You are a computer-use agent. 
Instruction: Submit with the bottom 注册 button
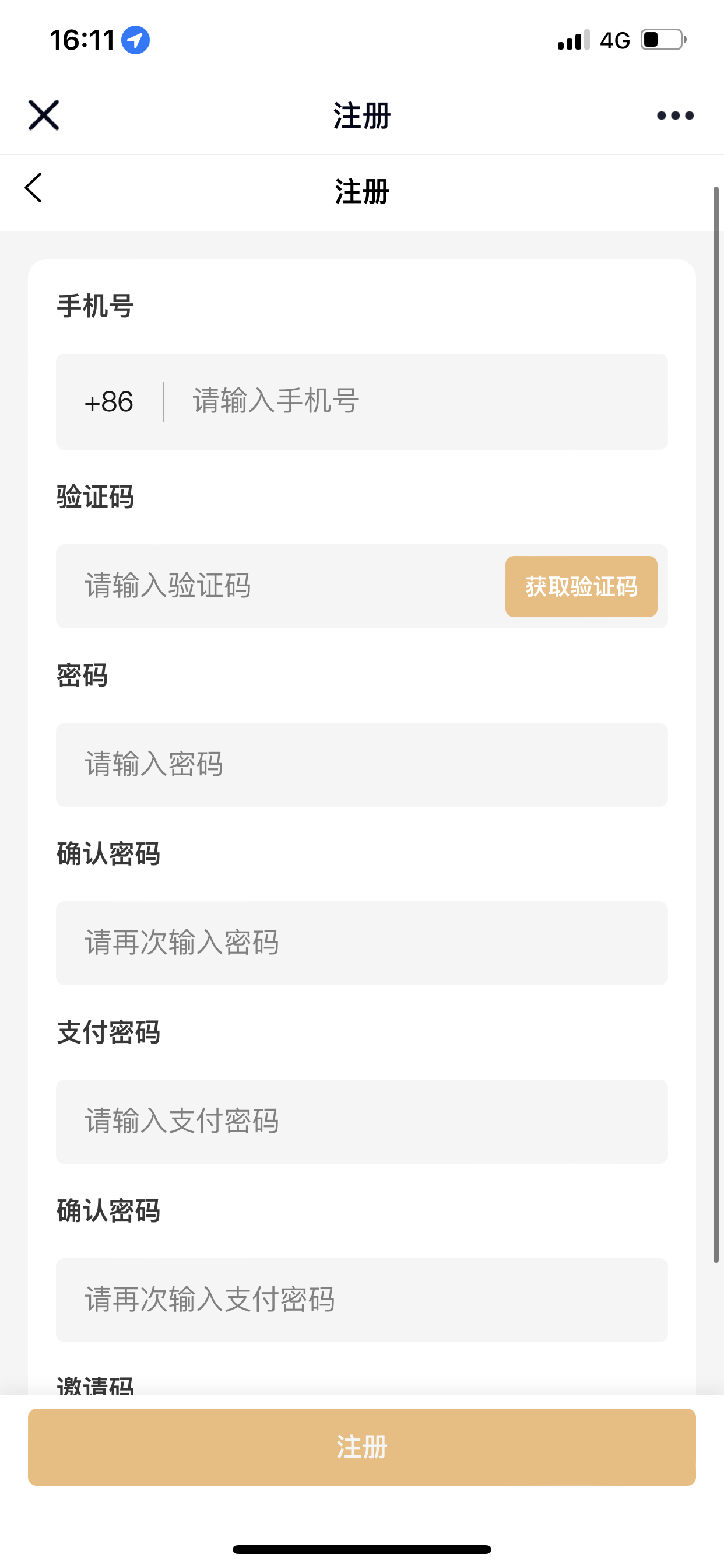(x=362, y=1447)
